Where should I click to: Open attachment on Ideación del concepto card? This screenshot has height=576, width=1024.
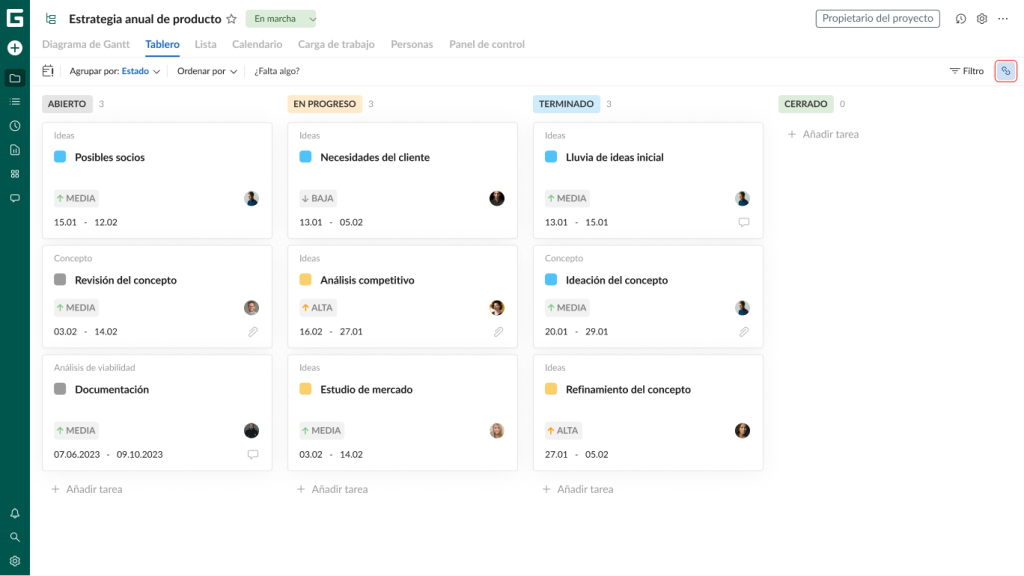click(x=744, y=332)
